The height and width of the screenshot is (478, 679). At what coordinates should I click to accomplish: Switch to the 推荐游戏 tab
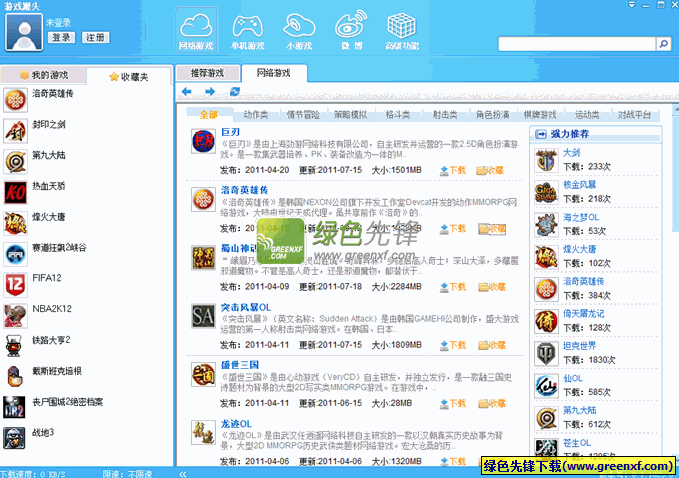pyautogui.click(x=207, y=73)
